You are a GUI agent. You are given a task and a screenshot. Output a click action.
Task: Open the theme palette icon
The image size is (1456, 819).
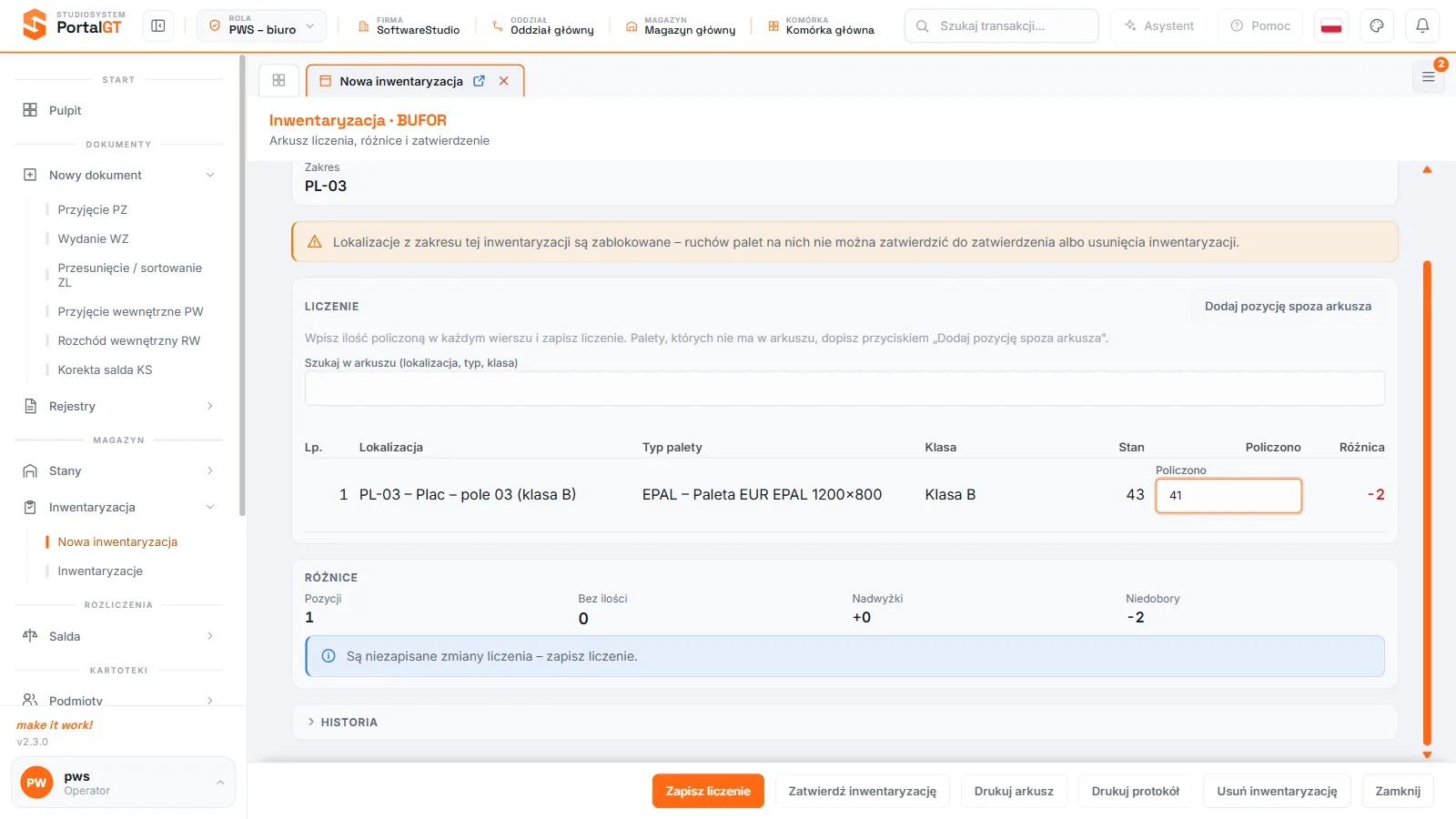1377,25
